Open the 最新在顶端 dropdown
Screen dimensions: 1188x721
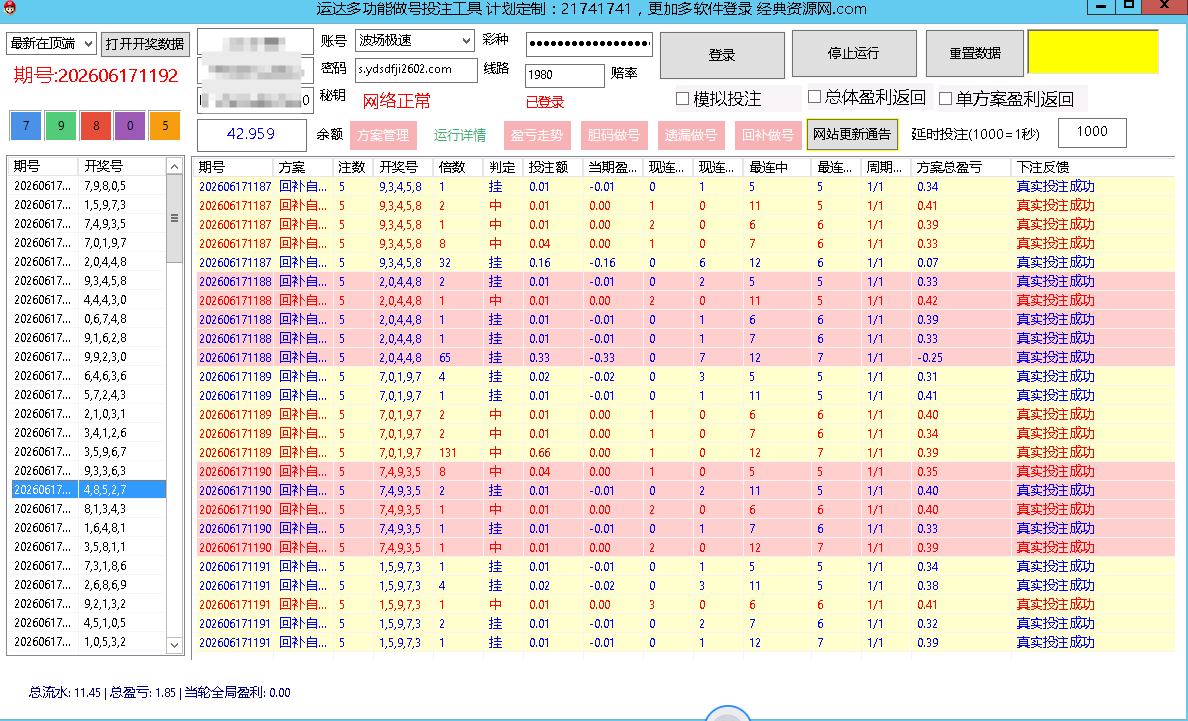pos(52,43)
